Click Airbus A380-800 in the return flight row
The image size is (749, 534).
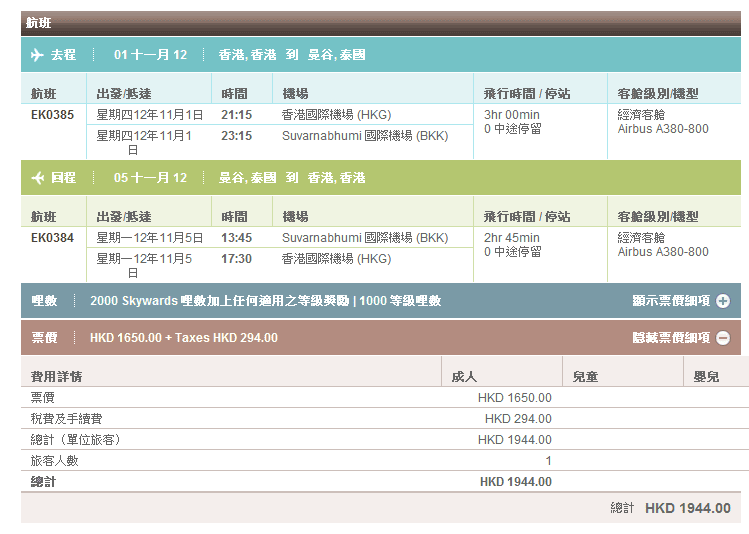click(x=662, y=252)
